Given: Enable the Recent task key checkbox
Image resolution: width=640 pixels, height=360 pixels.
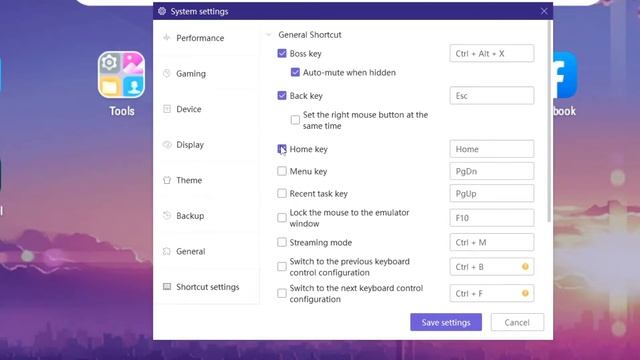Looking at the screenshot, I should 282,193.
